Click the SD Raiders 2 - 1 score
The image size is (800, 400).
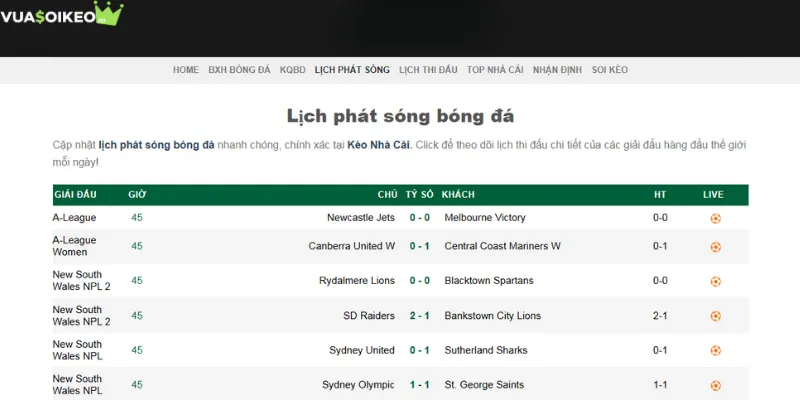(x=420, y=316)
